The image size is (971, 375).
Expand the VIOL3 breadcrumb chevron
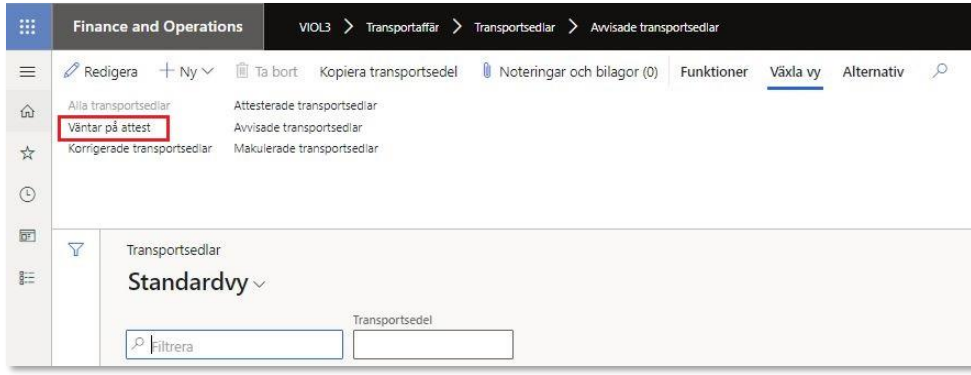(349, 27)
